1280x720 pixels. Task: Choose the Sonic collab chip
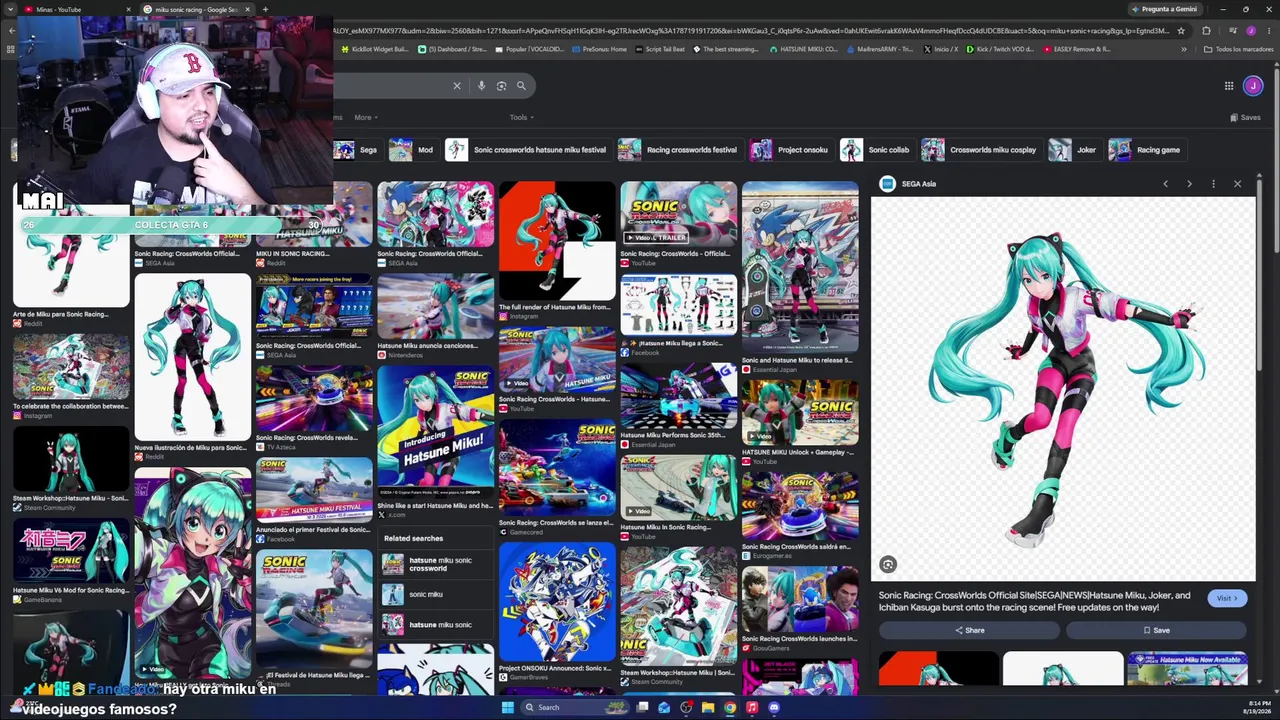pyautogui.click(x=877, y=150)
